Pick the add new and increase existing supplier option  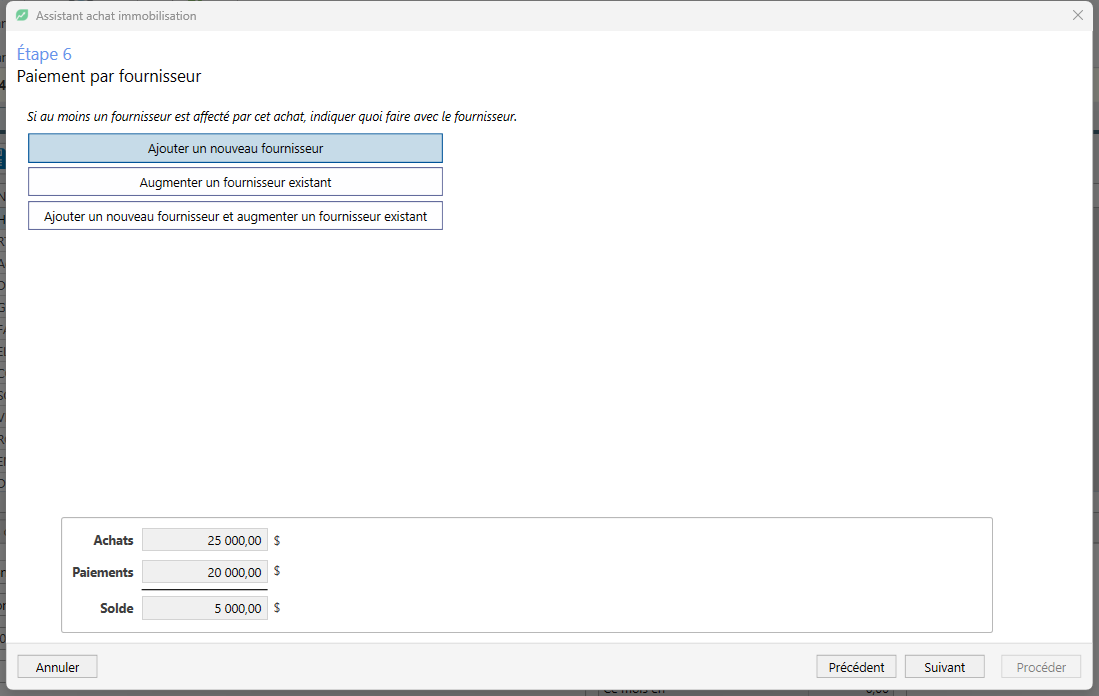pos(236,216)
